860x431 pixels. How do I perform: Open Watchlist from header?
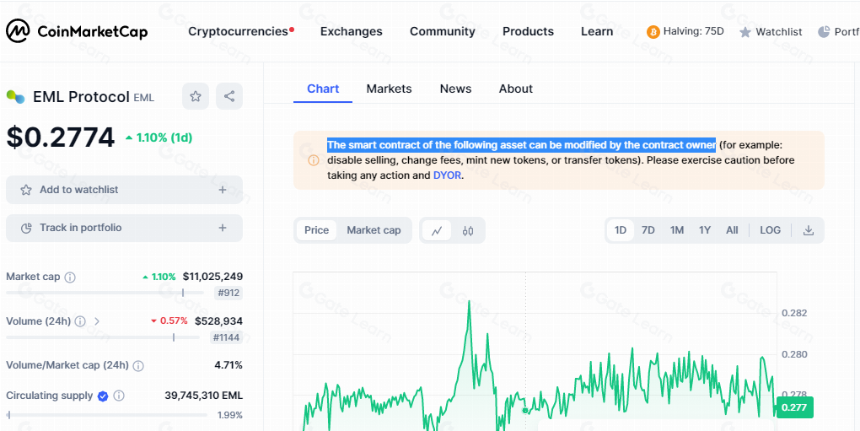point(770,32)
